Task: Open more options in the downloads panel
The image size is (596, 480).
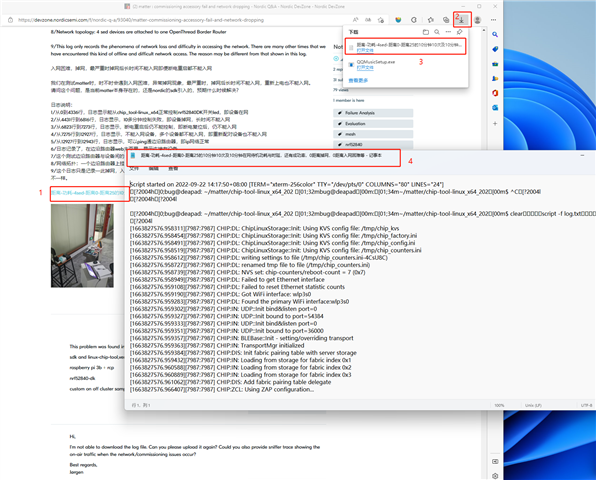Action: pos(448,32)
